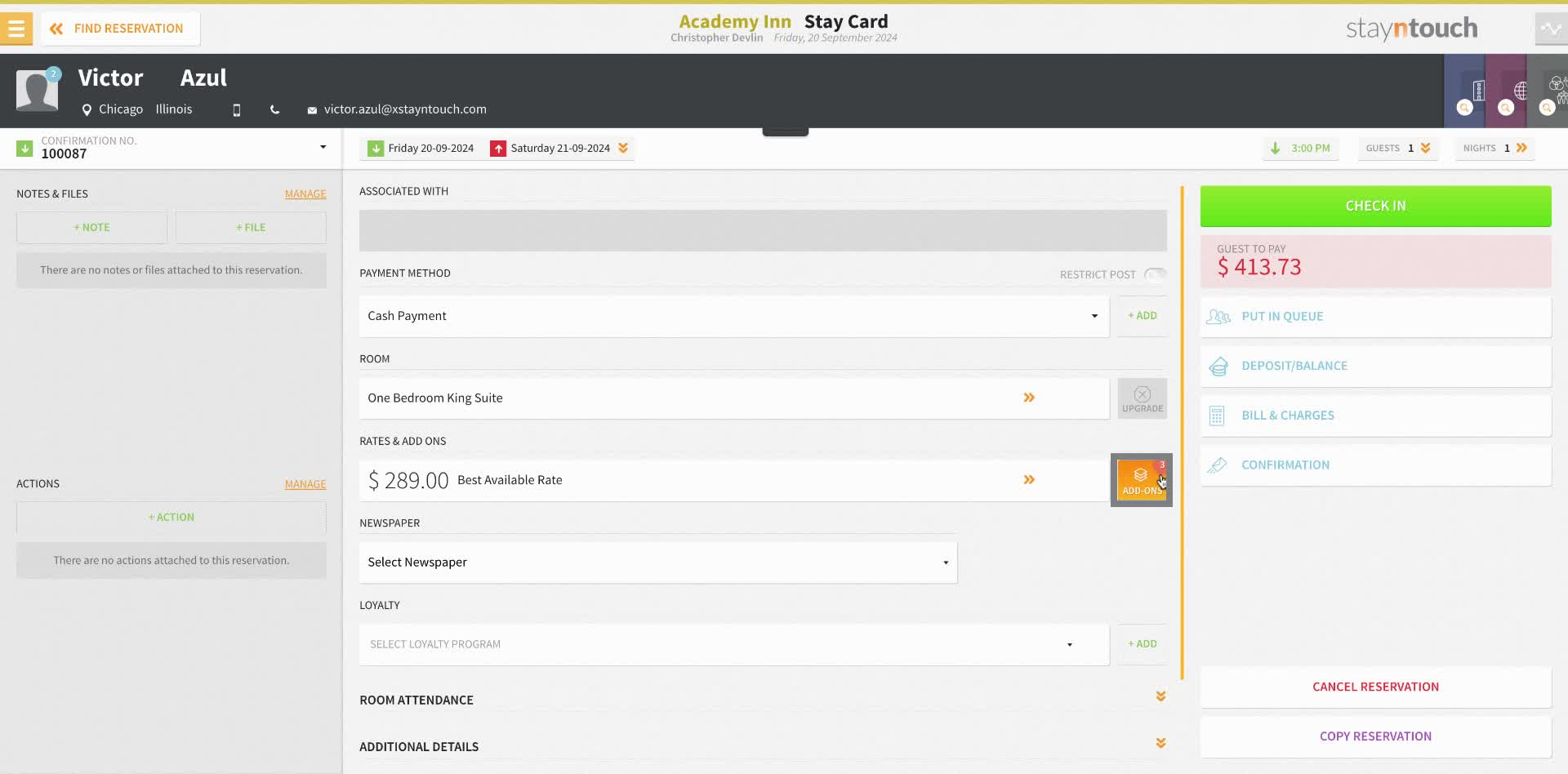This screenshot has width=1568, height=774.
Task: Click the Check In button
Action: (1376, 206)
